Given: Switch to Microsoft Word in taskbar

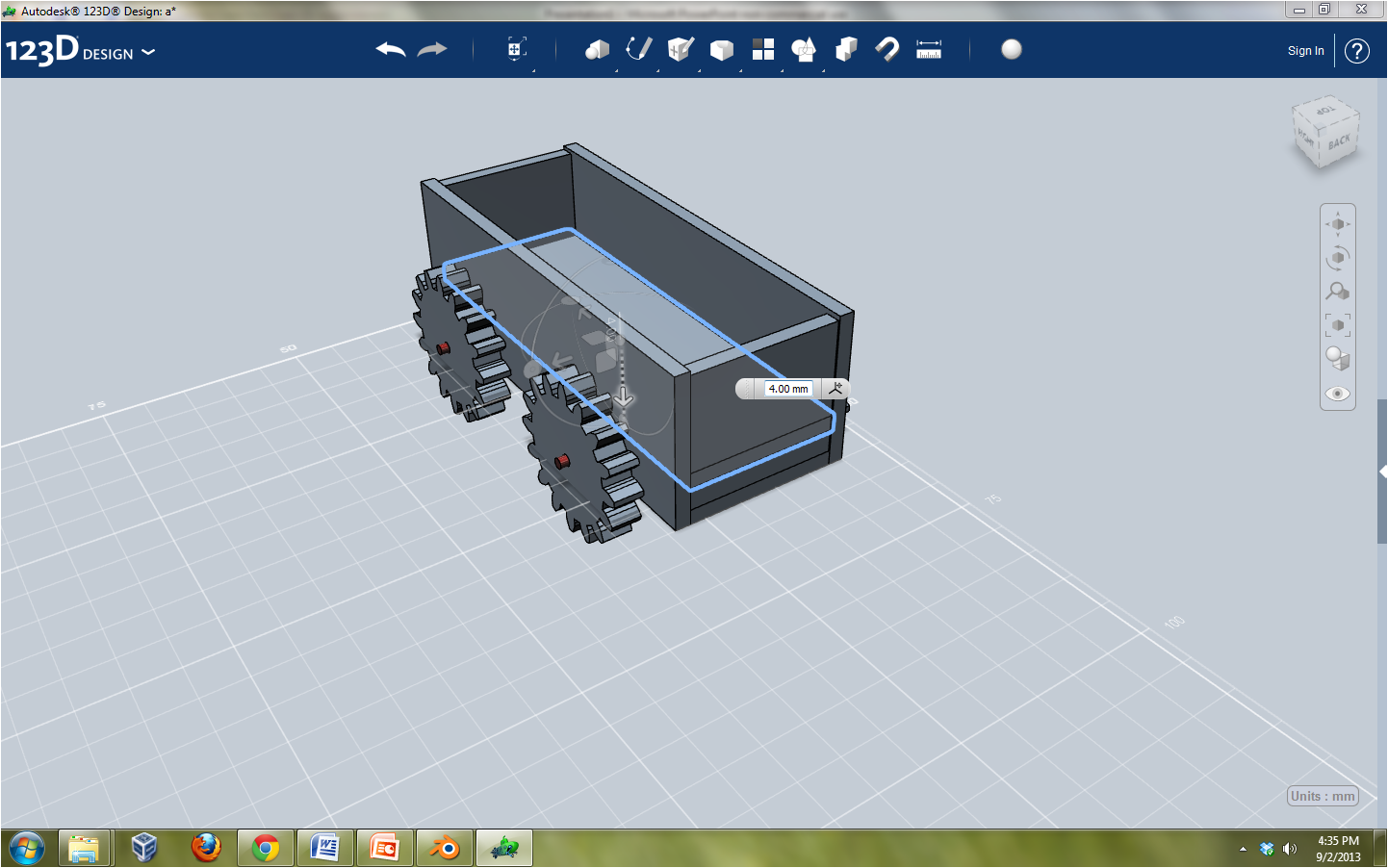Looking at the screenshot, I should (325, 849).
